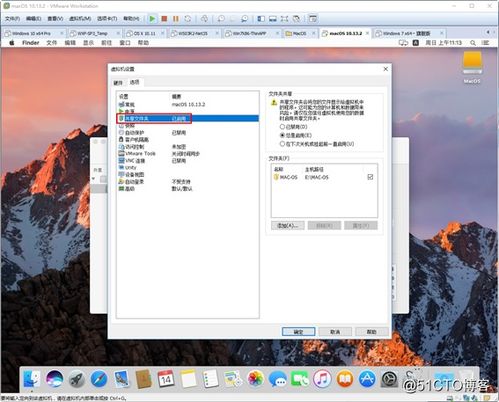This screenshot has height=402, width=499.
Task: Switch to the 硬件 hardware tab
Action: pos(118,82)
